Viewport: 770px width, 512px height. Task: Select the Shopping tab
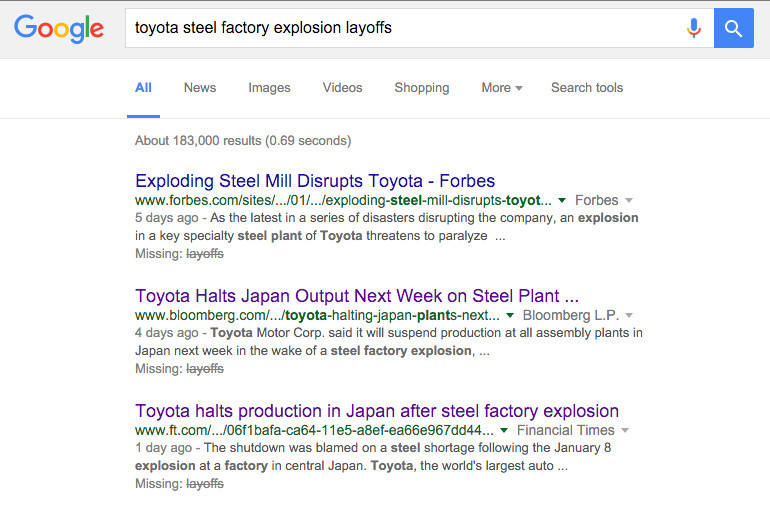(x=421, y=88)
